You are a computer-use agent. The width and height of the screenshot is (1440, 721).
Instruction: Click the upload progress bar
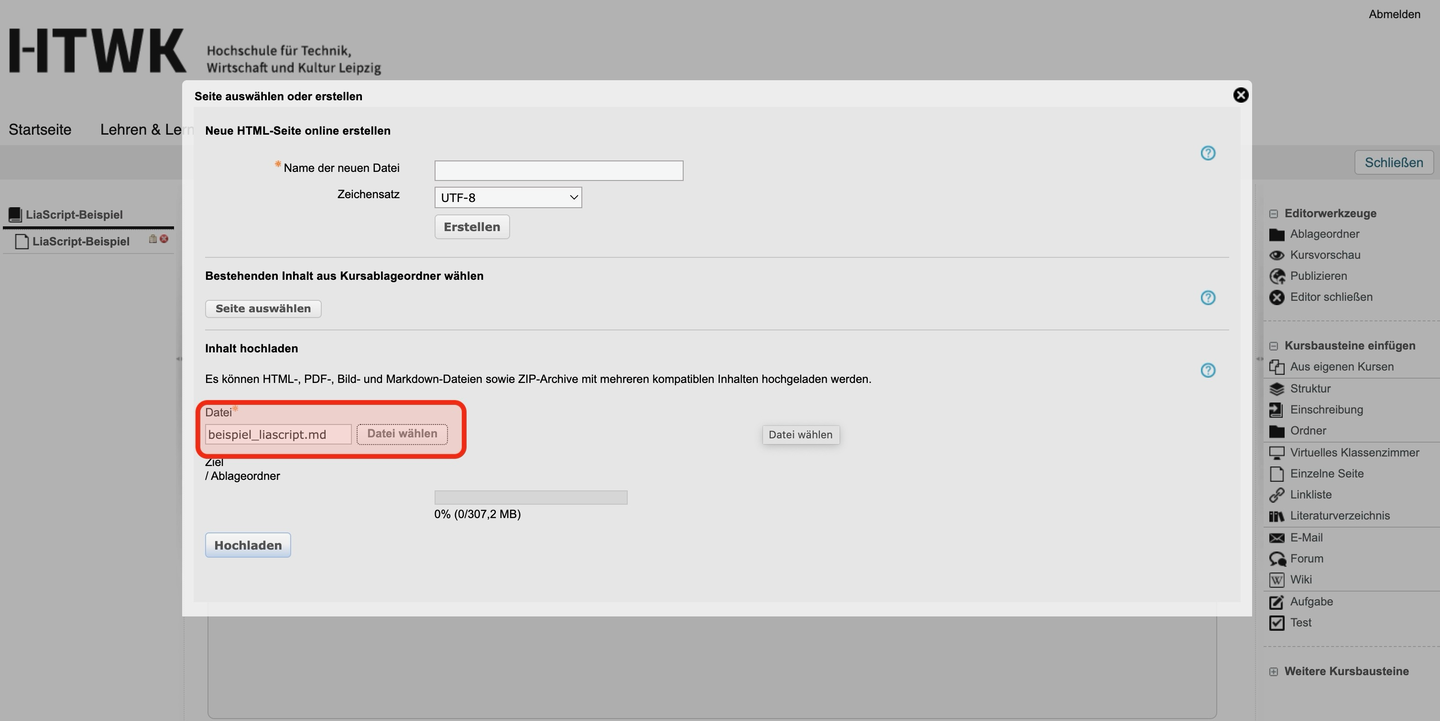click(x=530, y=498)
